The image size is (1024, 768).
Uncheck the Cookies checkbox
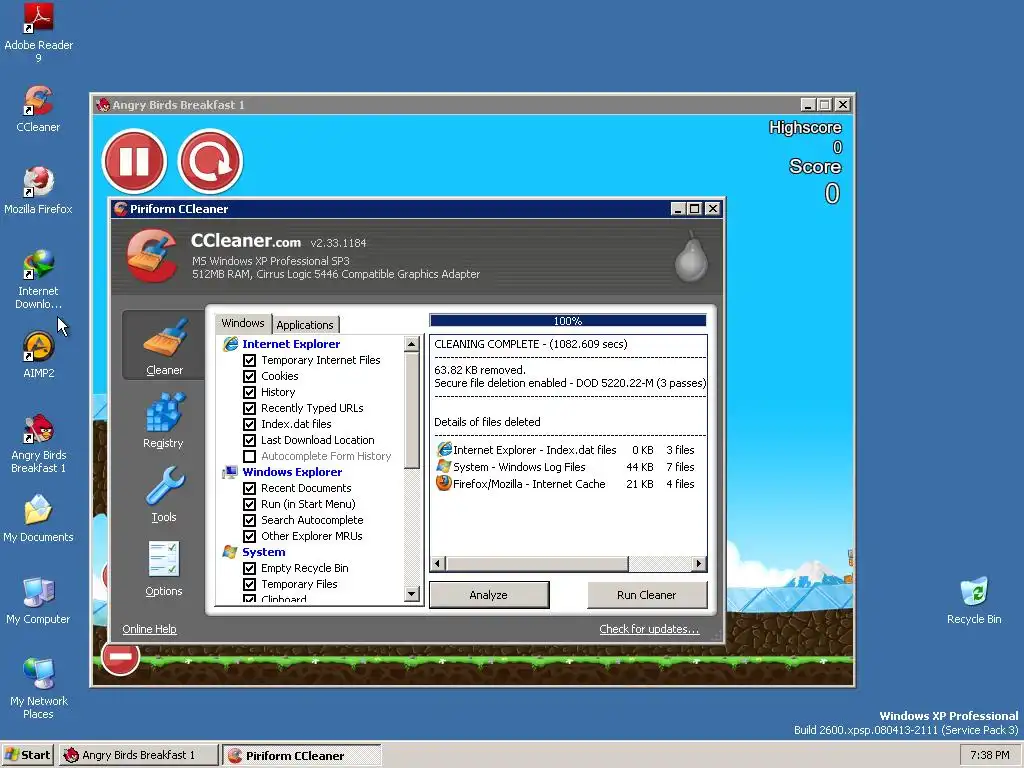(249, 376)
